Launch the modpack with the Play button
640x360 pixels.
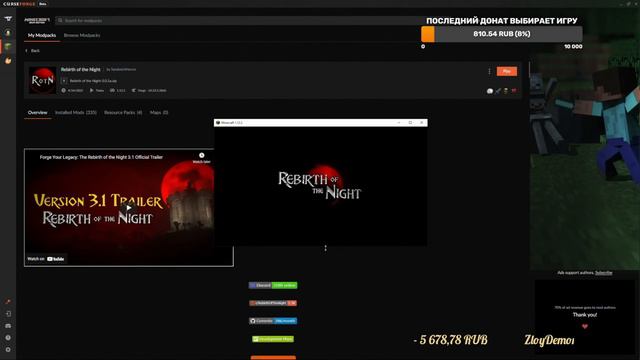click(507, 71)
